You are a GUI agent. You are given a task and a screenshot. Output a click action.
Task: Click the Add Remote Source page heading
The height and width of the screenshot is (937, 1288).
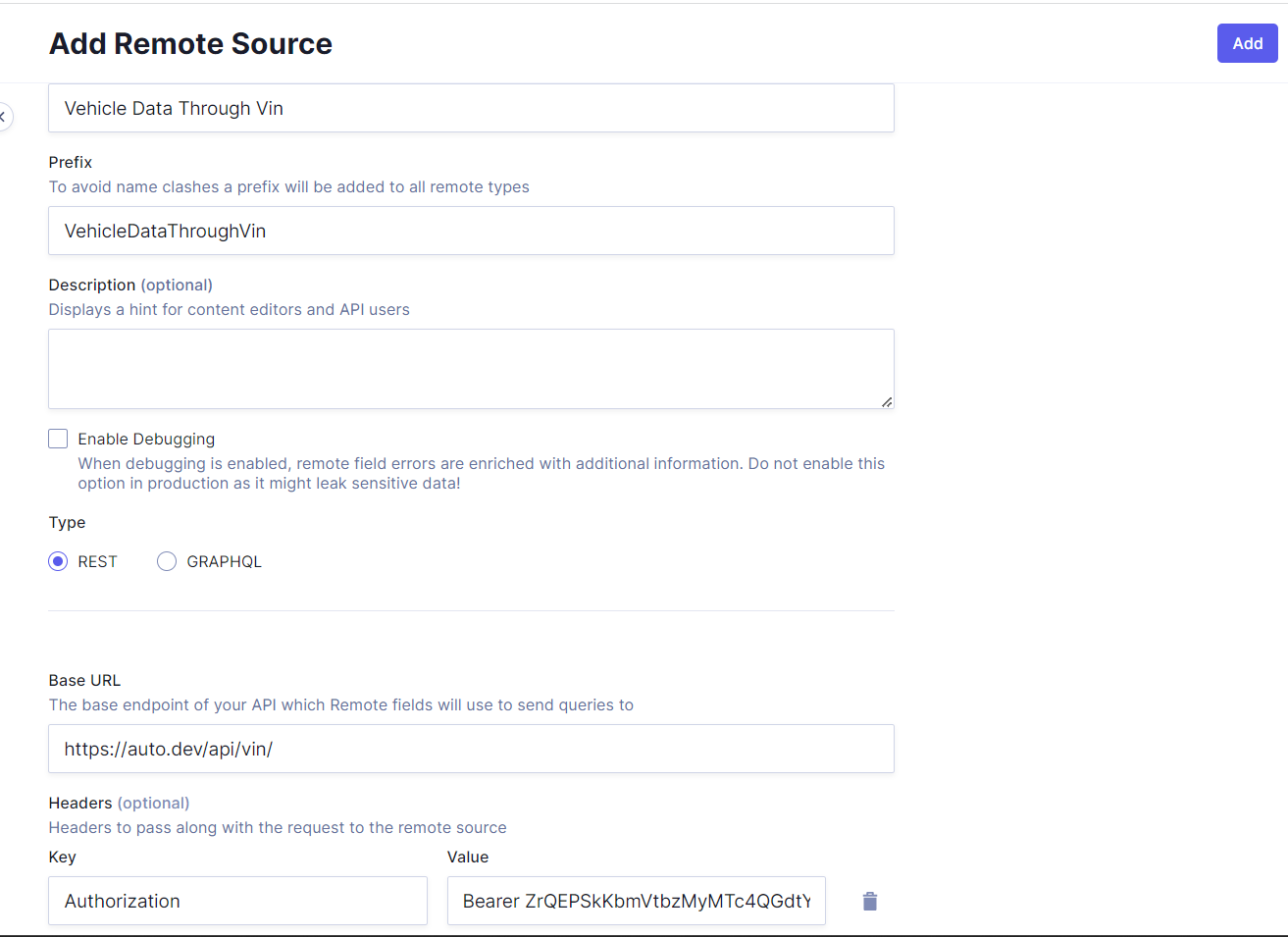tap(190, 43)
